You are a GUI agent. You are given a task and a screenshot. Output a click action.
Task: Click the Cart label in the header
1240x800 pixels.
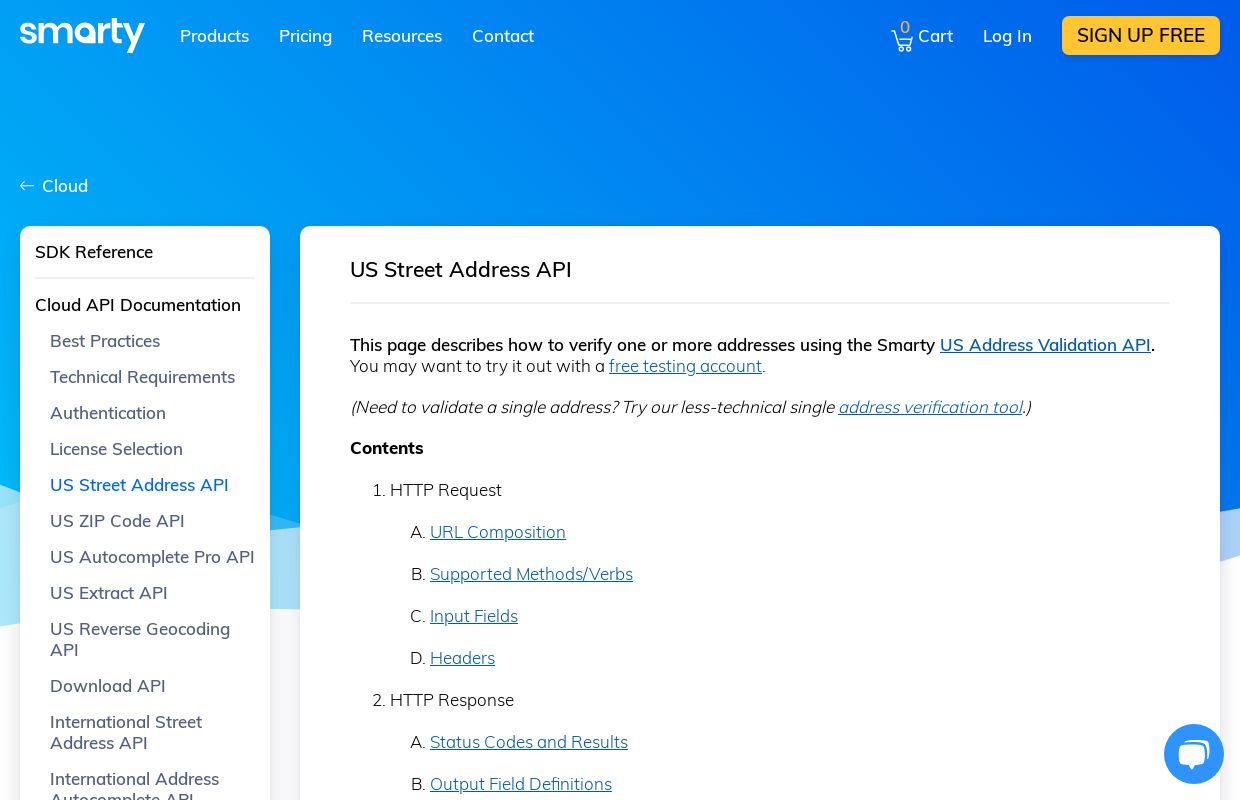click(x=935, y=36)
